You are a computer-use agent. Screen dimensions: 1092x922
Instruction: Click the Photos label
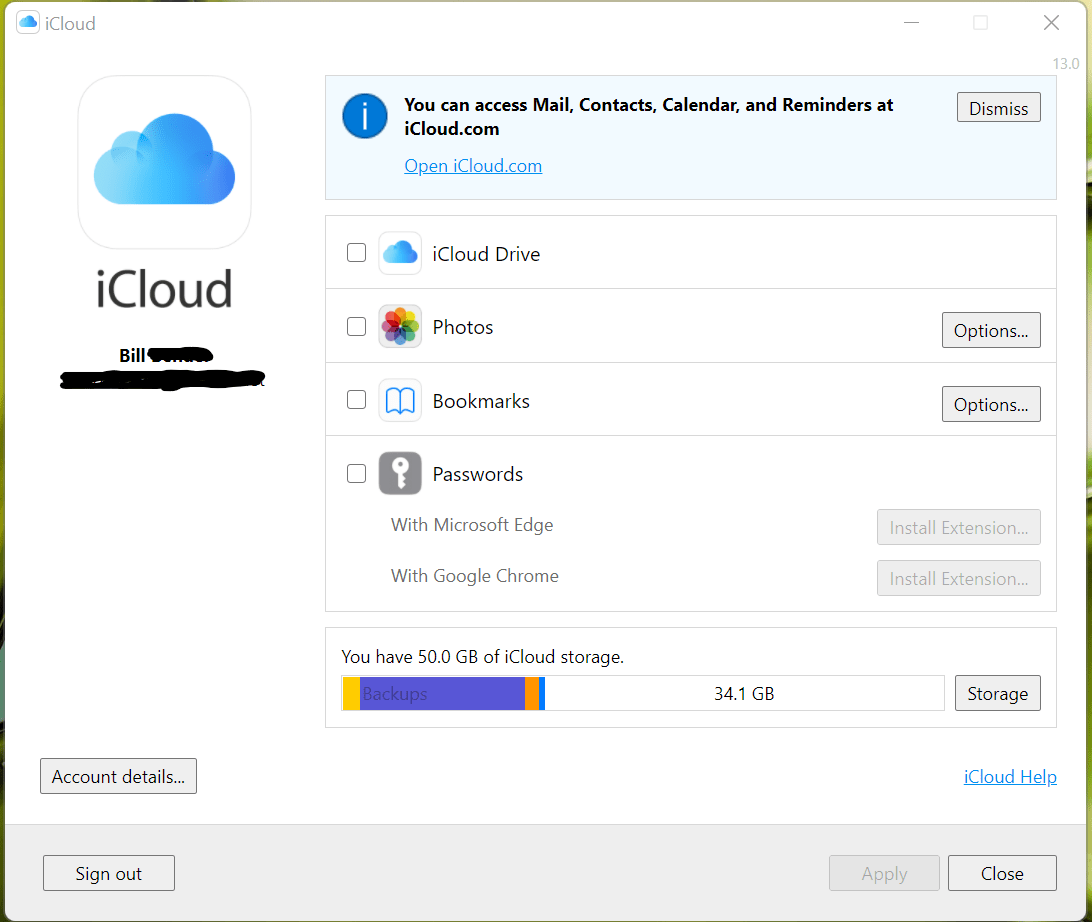[463, 327]
